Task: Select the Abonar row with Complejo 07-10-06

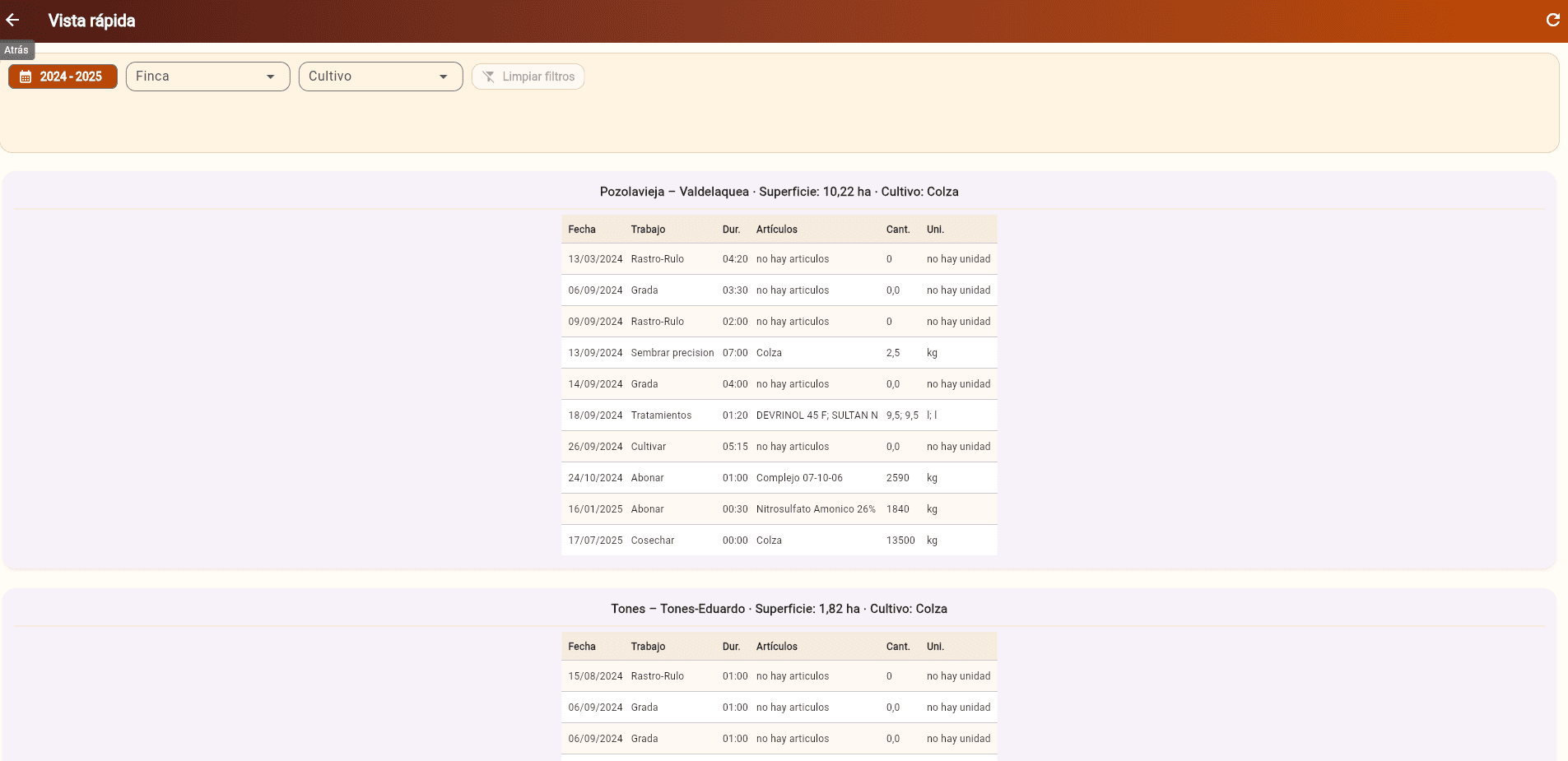Action: click(778, 477)
